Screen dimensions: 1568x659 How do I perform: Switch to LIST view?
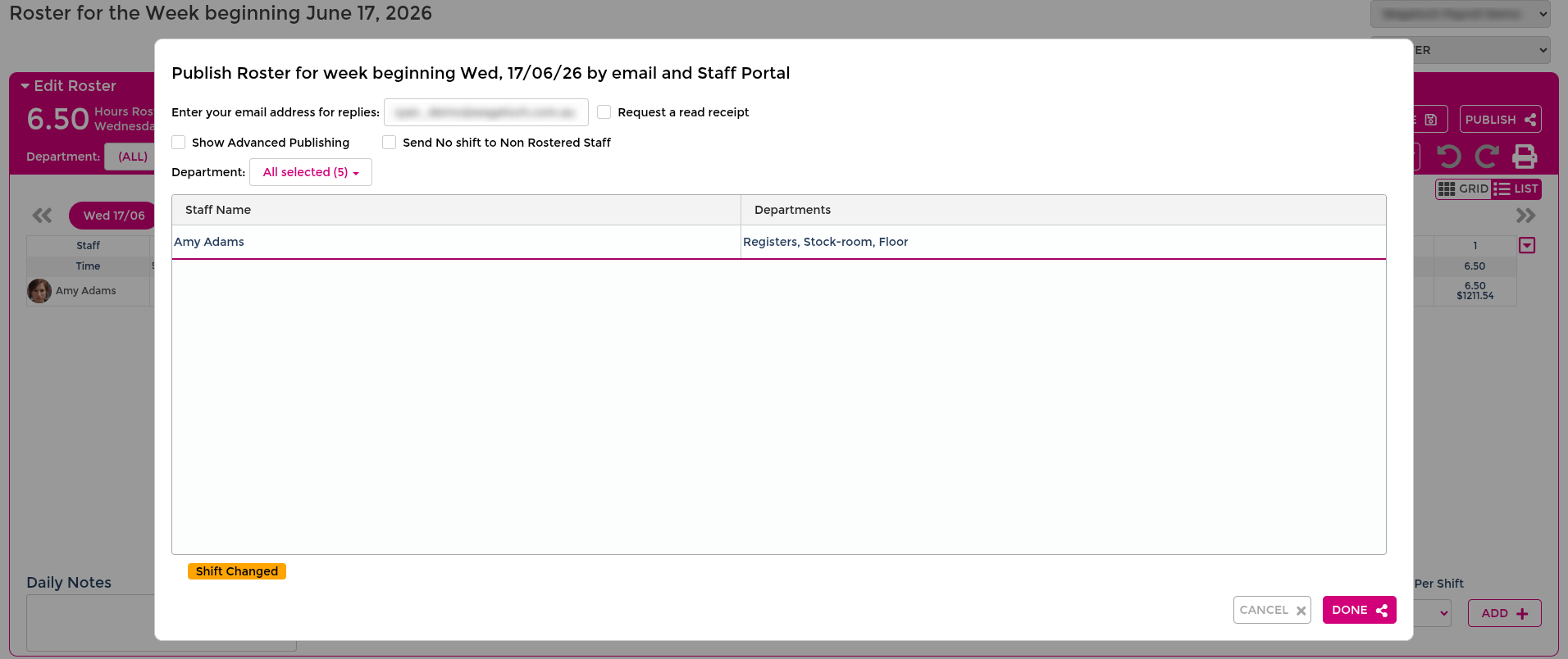pyautogui.click(x=1516, y=189)
